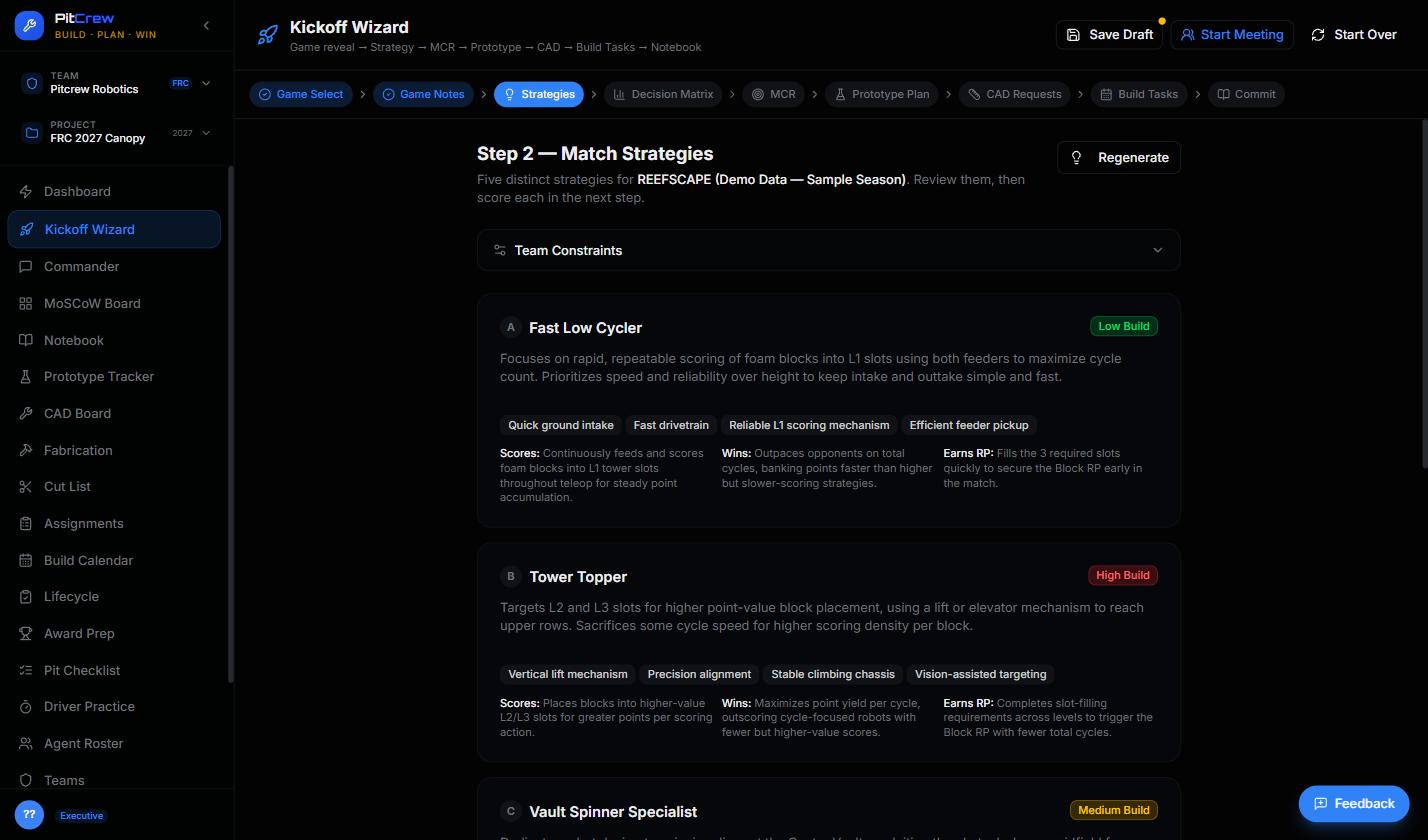Open the Fabrication page
Image resolution: width=1428 pixels, height=840 pixels.
pos(114,451)
